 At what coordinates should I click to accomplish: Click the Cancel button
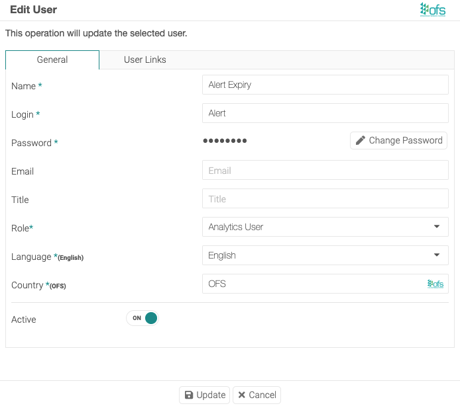tap(257, 395)
